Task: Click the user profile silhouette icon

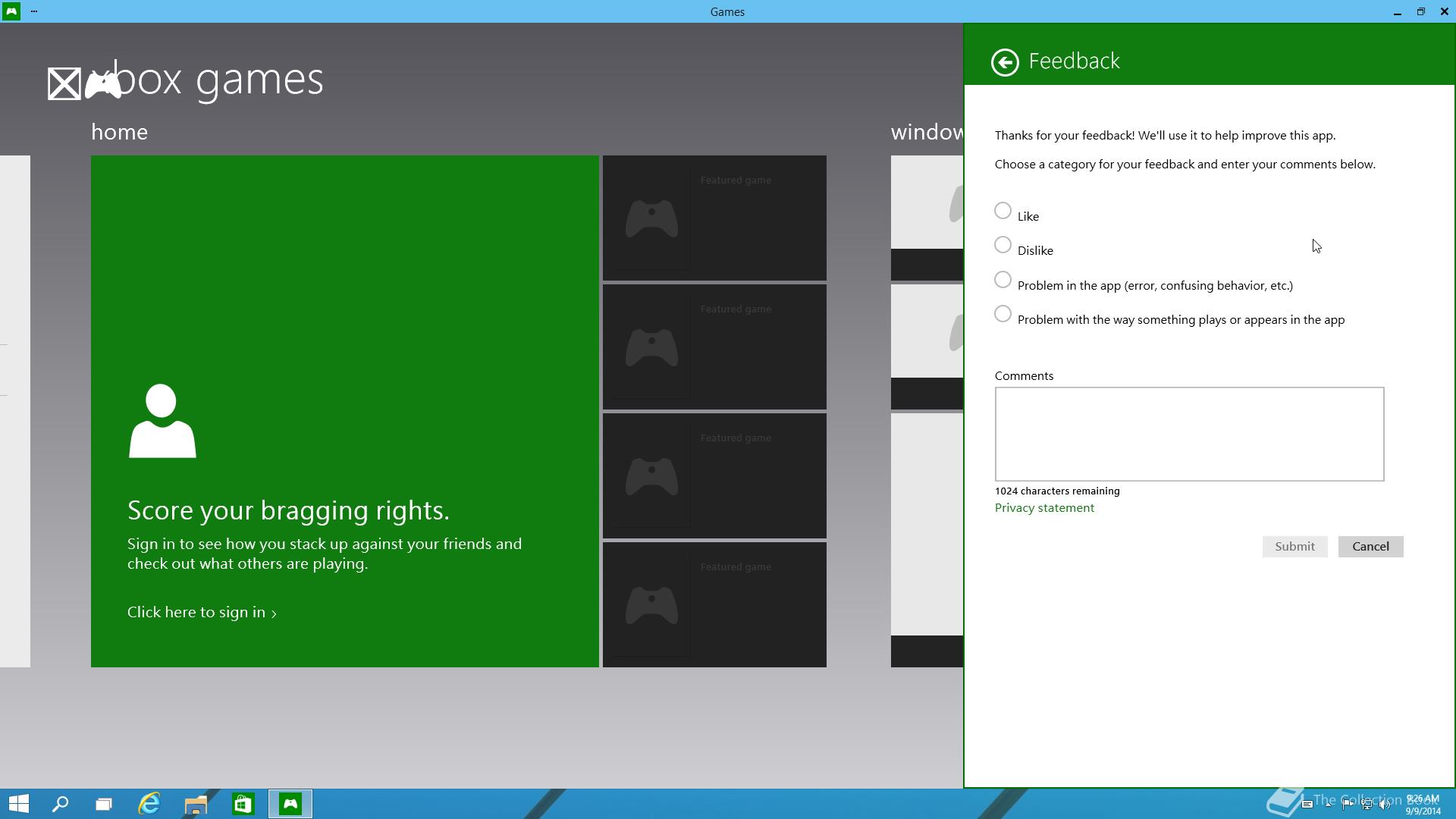Action: [162, 421]
